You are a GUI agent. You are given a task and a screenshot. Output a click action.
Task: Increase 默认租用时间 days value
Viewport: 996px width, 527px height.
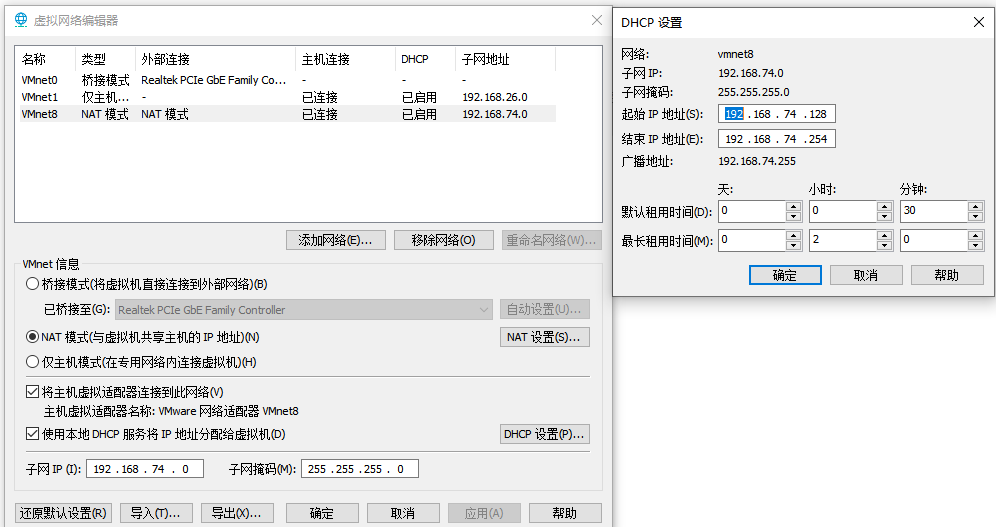(793, 206)
